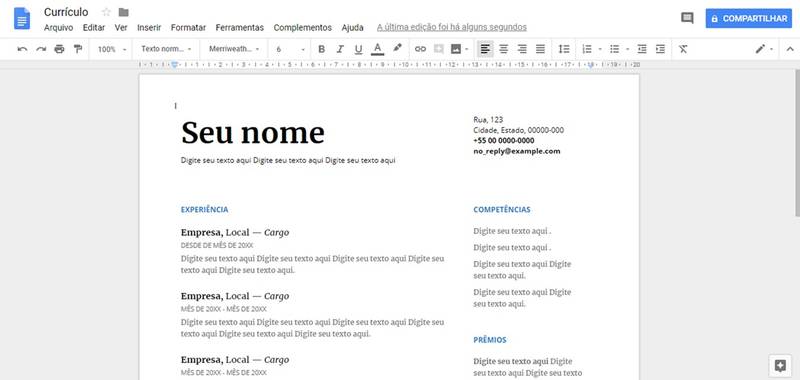Open the line spacing options
The width and height of the screenshot is (800, 380).
pos(564,49)
